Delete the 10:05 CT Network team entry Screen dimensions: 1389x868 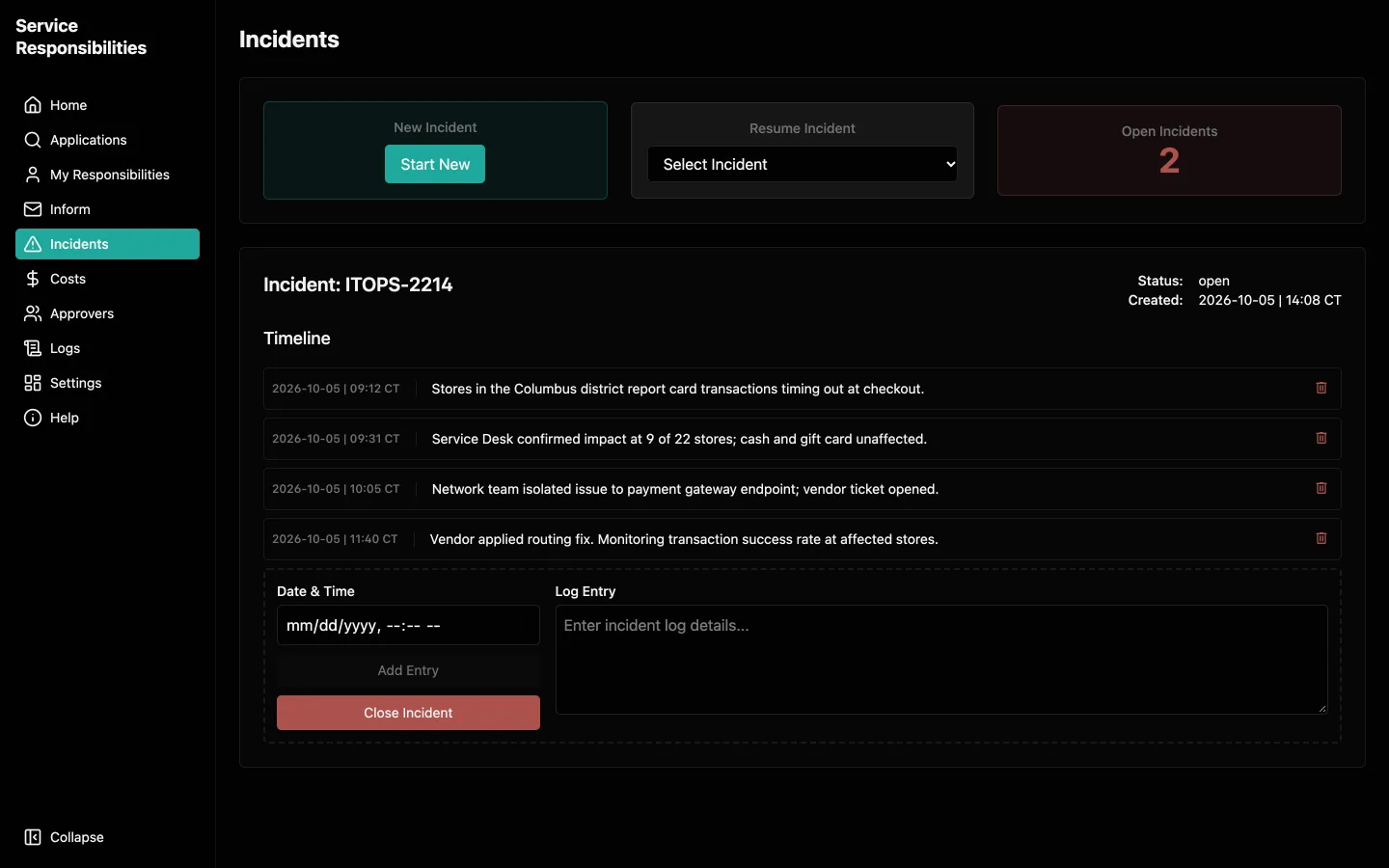(x=1321, y=488)
